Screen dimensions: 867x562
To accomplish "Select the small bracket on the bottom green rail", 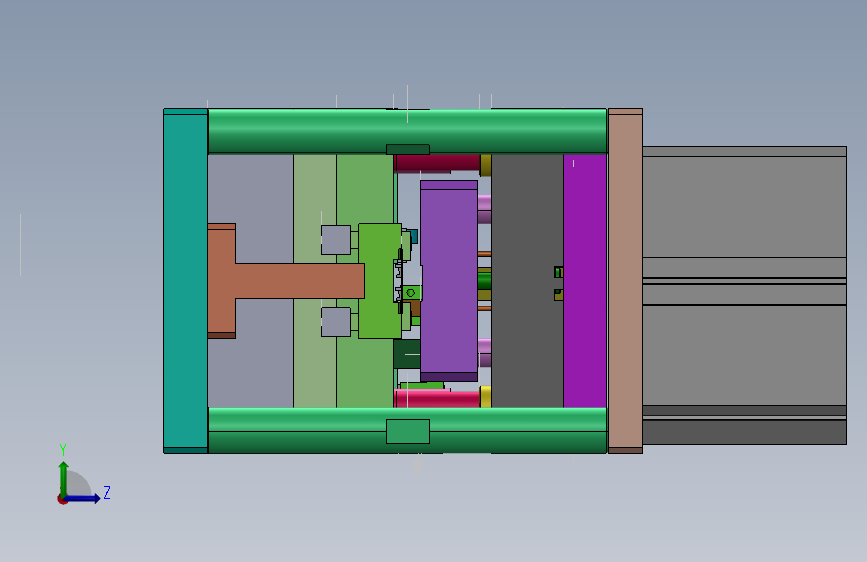I will (x=408, y=431).
